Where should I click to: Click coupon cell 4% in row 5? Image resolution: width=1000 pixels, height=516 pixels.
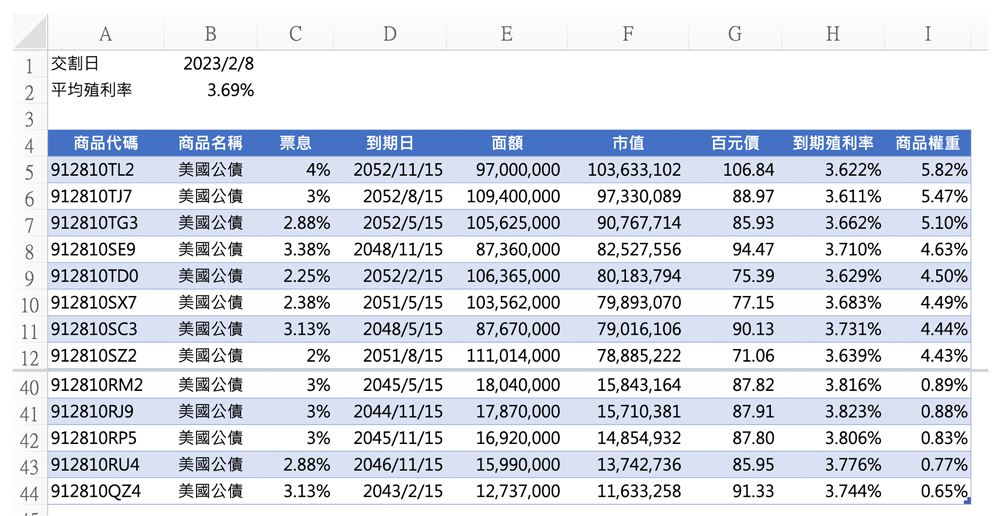click(x=295, y=170)
